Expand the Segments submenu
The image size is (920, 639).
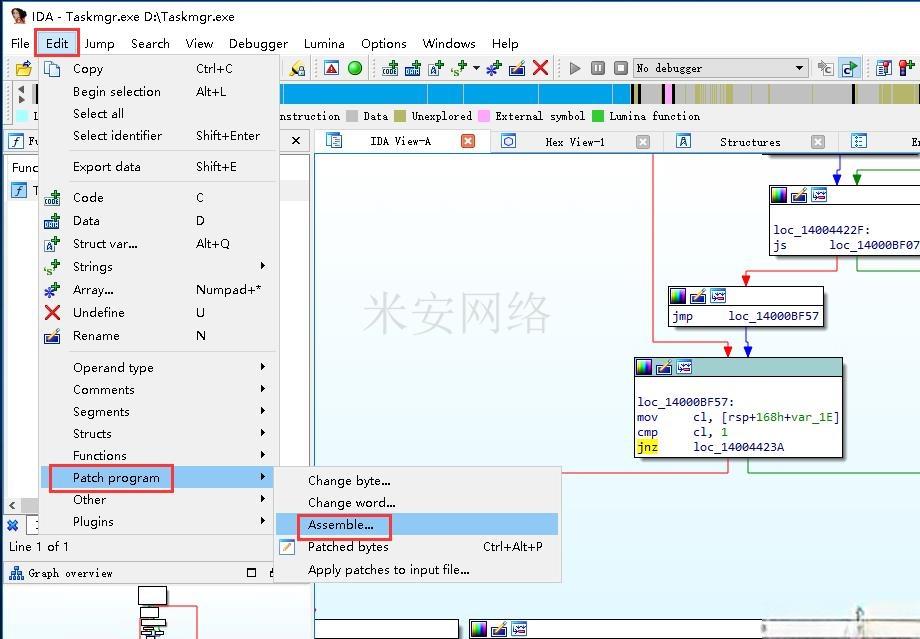click(263, 411)
